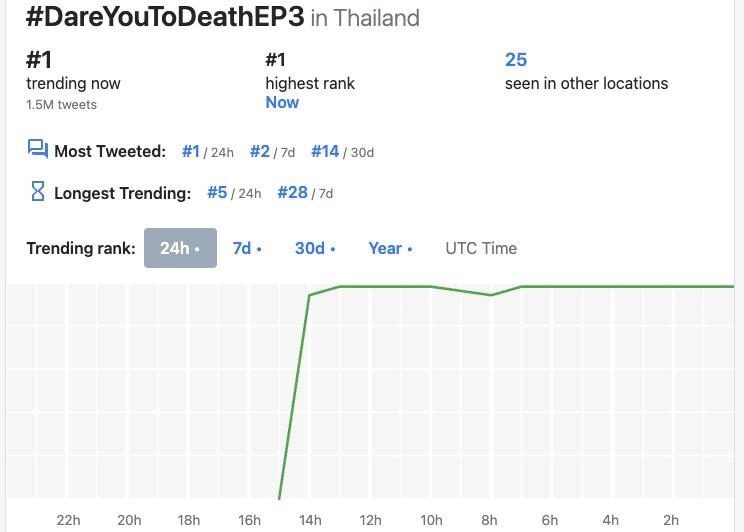This screenshot has width=744, height=532.
Task: Click the Most Tweeted chat bubbles icon
Action: 38,150
